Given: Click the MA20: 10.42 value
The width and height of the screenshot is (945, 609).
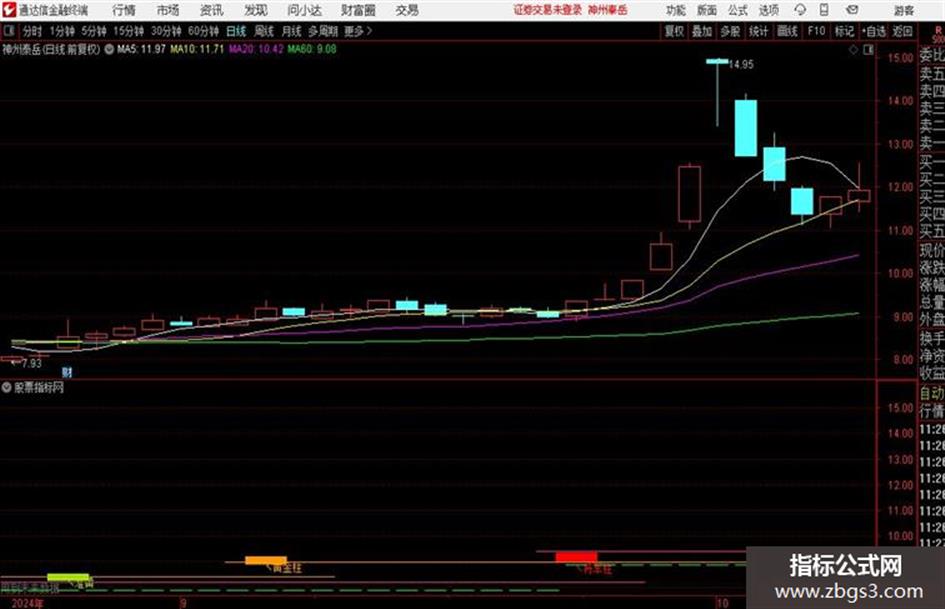Looking at the screenshot, I should click(256, 49).
